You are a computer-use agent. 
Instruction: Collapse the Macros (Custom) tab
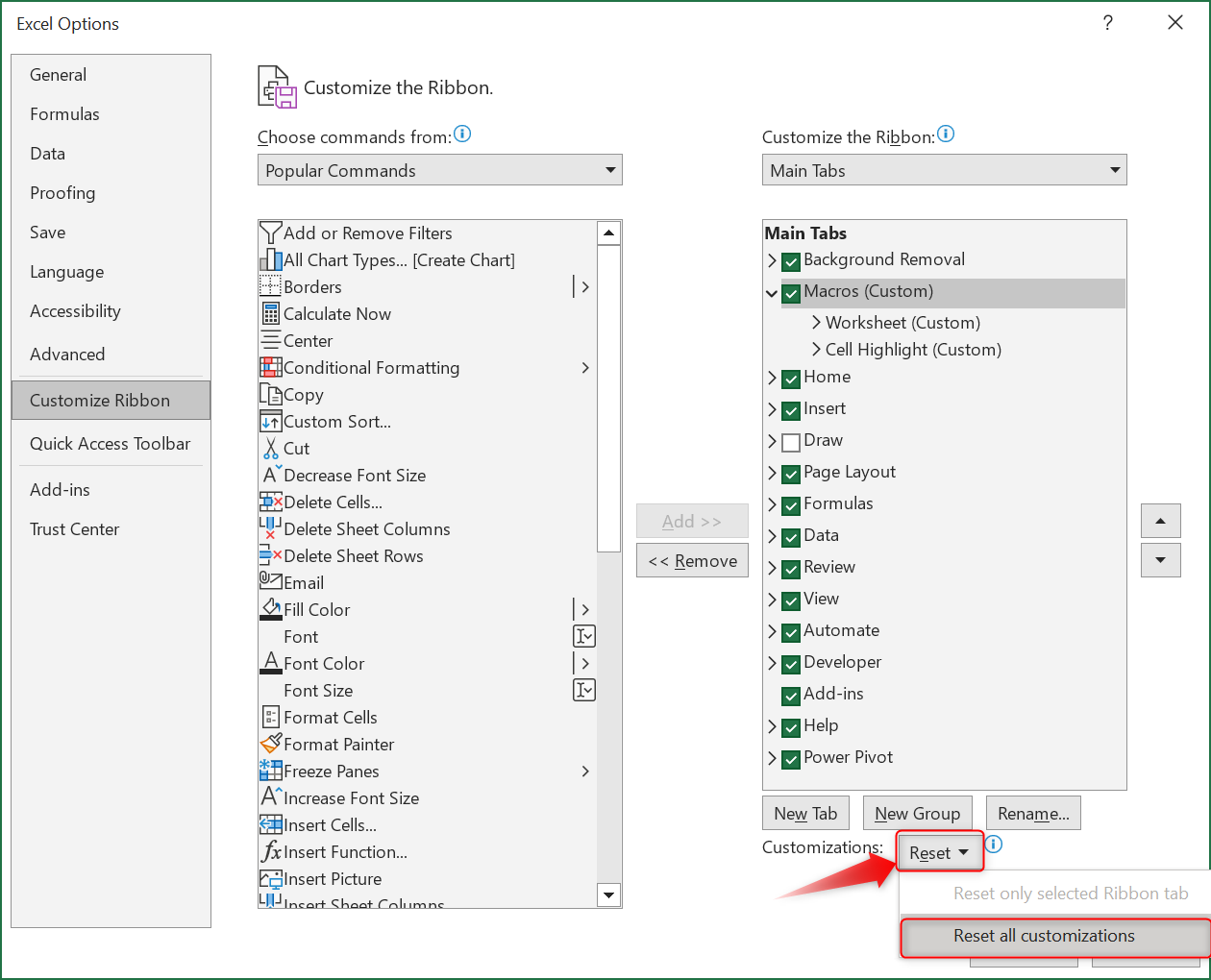click(771, 293)
